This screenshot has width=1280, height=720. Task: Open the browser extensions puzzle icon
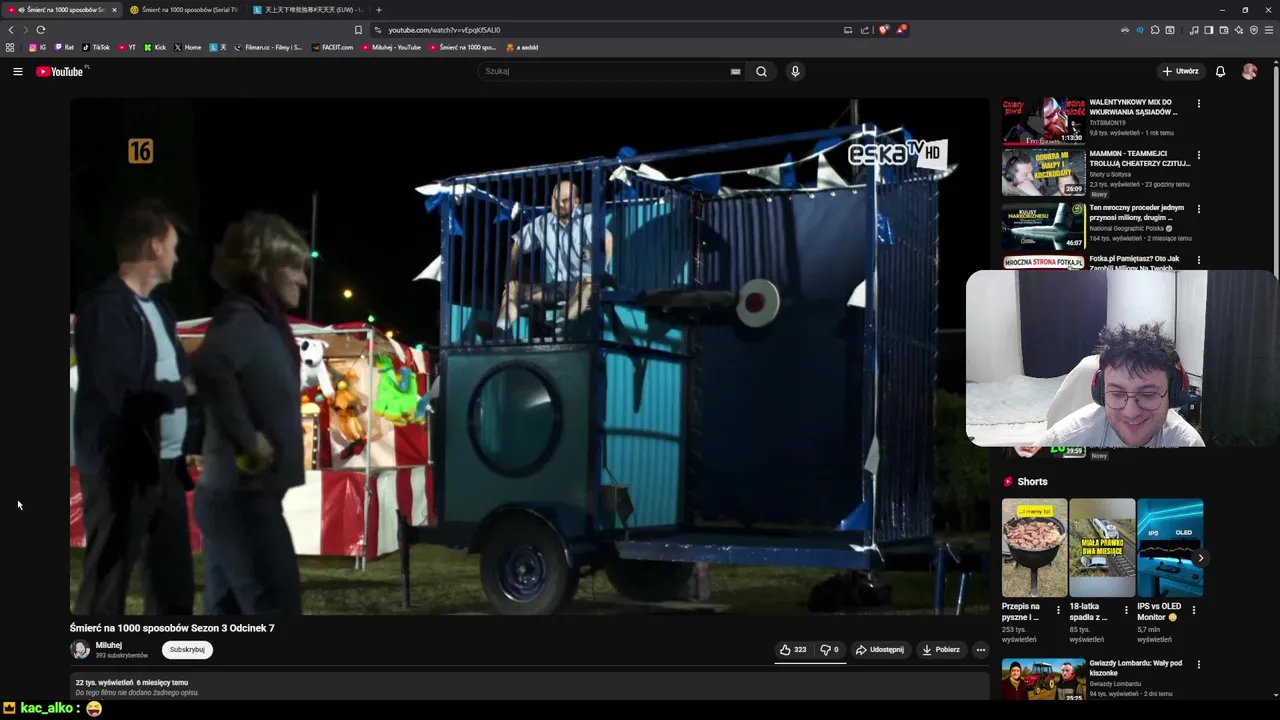pos(1155,30)
